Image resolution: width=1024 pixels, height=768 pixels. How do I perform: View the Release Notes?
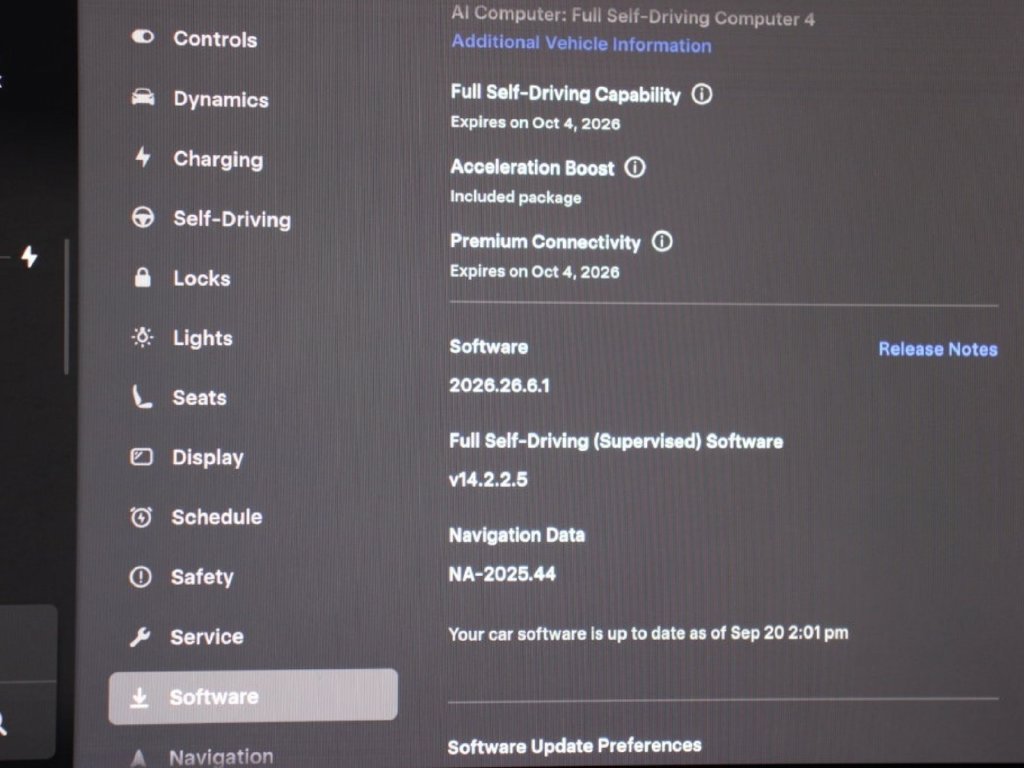point(938,349)
